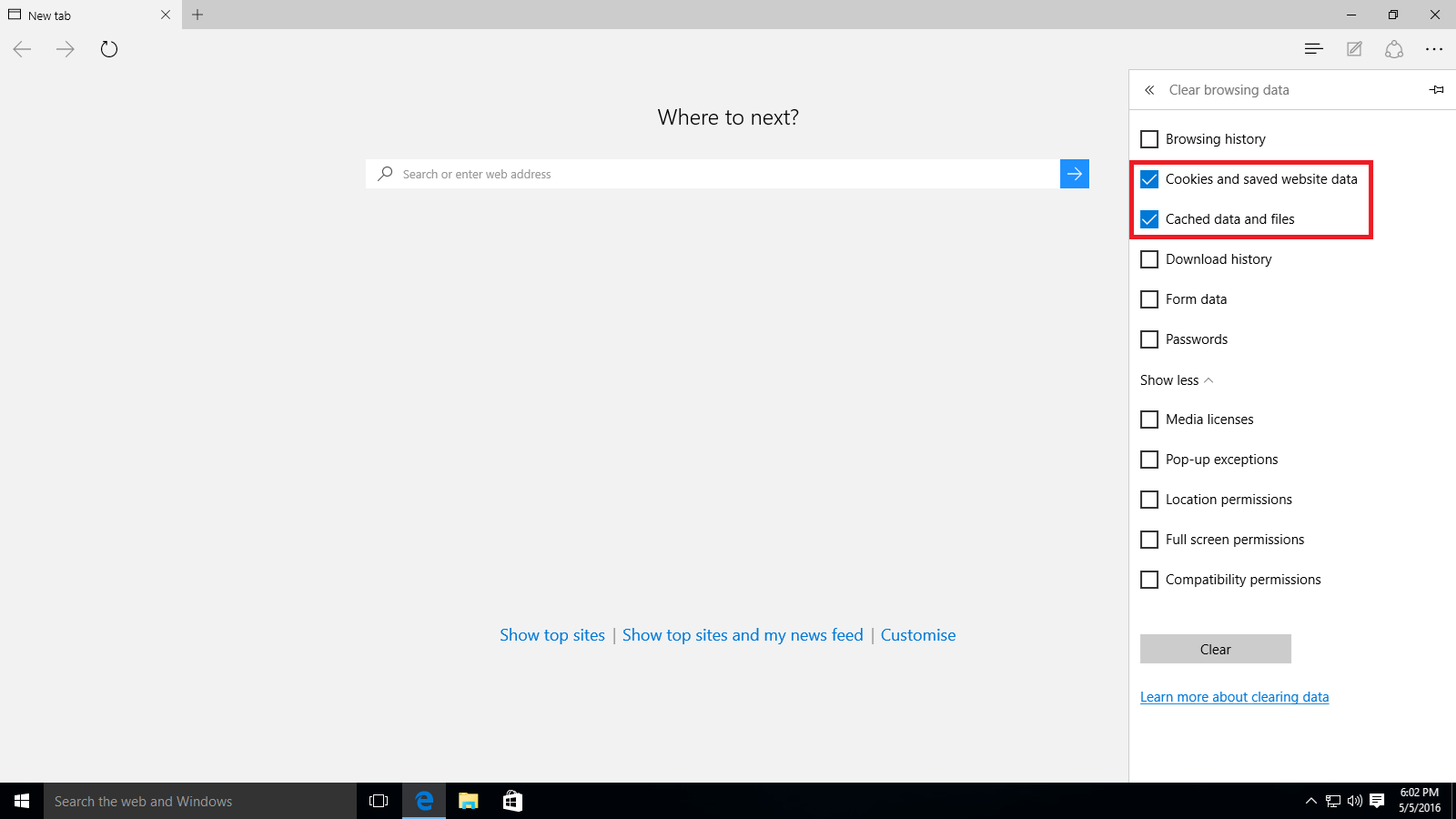Go back with double chevron icon
This screenshot has height=819, width=1456.
pyautogui.click(x=1149, y=90)
